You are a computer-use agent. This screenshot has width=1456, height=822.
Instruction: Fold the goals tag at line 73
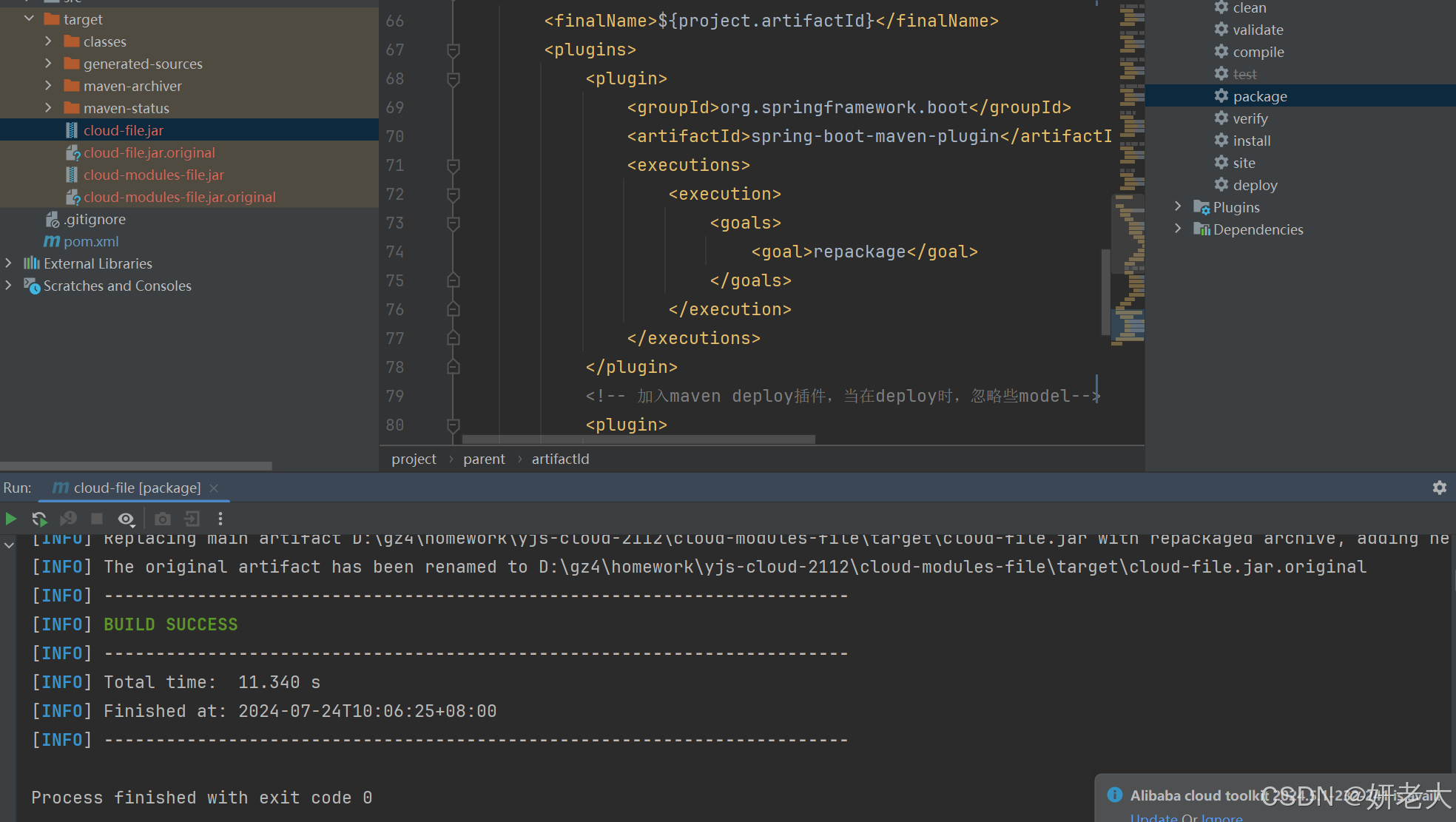(454, 223)
